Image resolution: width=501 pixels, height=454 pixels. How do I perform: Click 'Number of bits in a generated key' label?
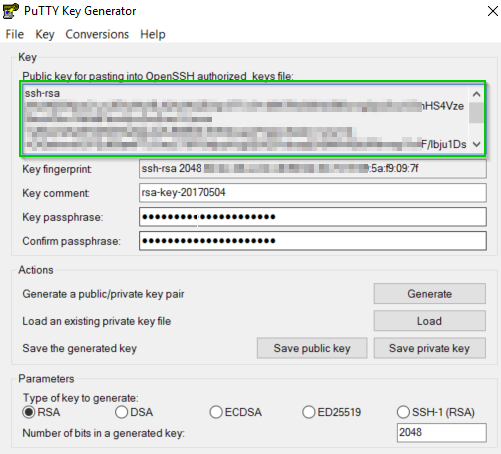tap(104, 433)
